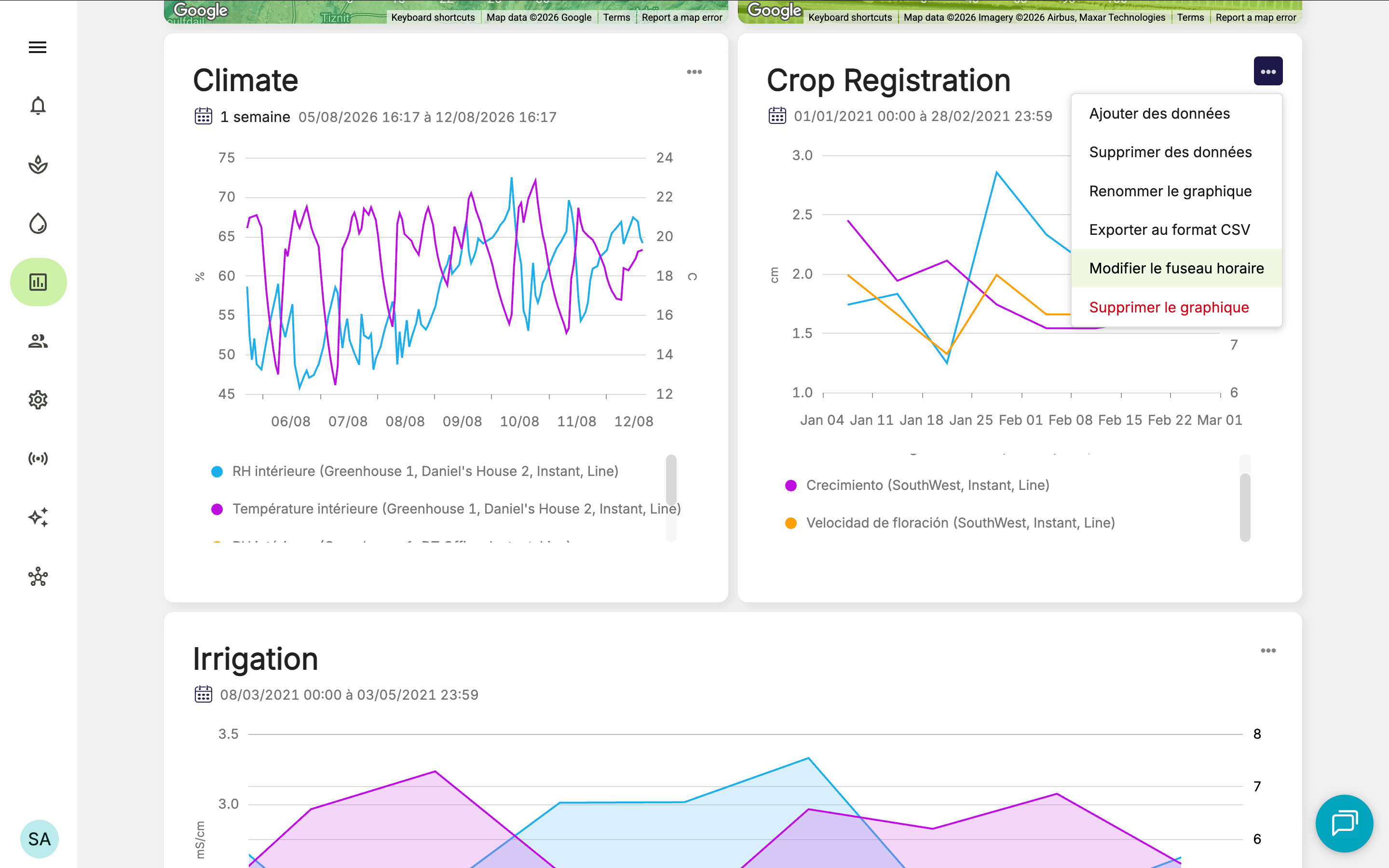Click the 'Map data ©2026 Google' text
Viewport: 1389px width, 868px height.
(539, 17)
